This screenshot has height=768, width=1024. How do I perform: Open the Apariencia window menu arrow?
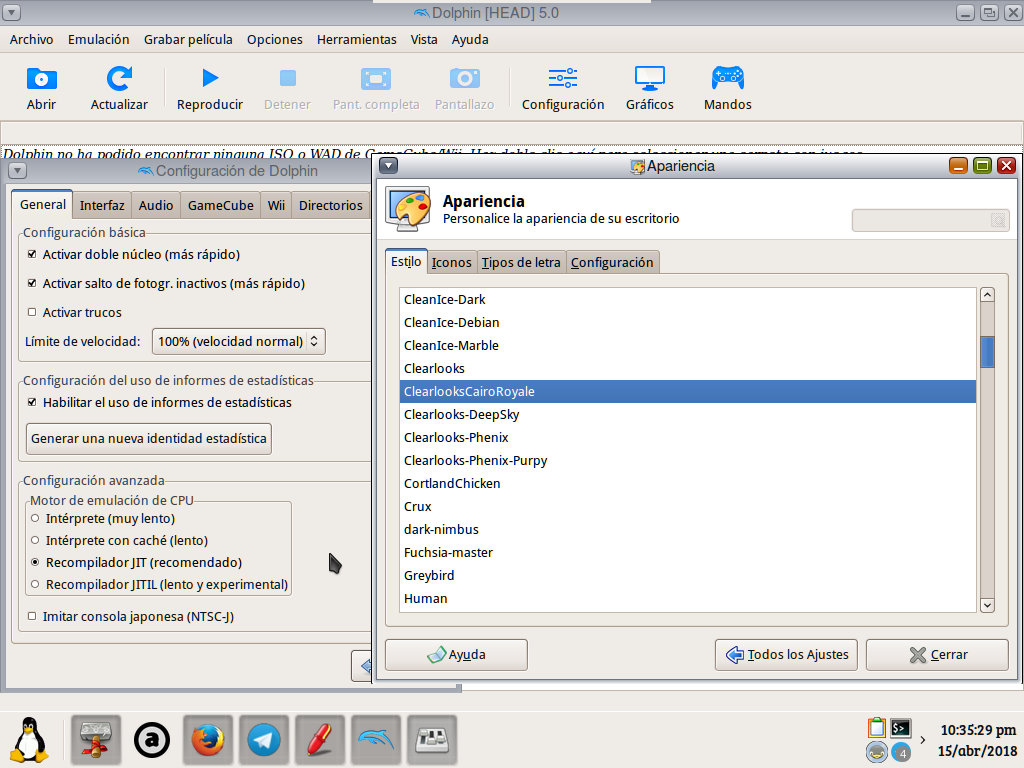[389, 165]
